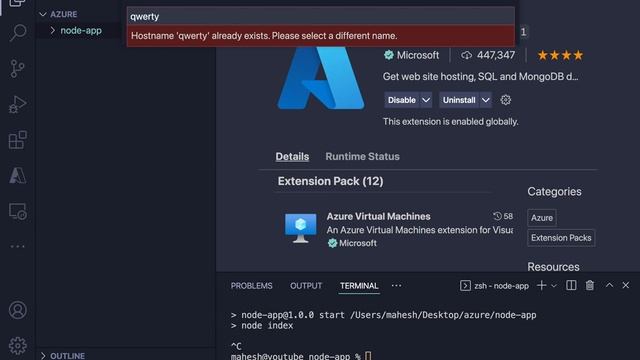Select the Extension Packs category tag
Viewport: 640px width, 360px height.
(561, 238)
